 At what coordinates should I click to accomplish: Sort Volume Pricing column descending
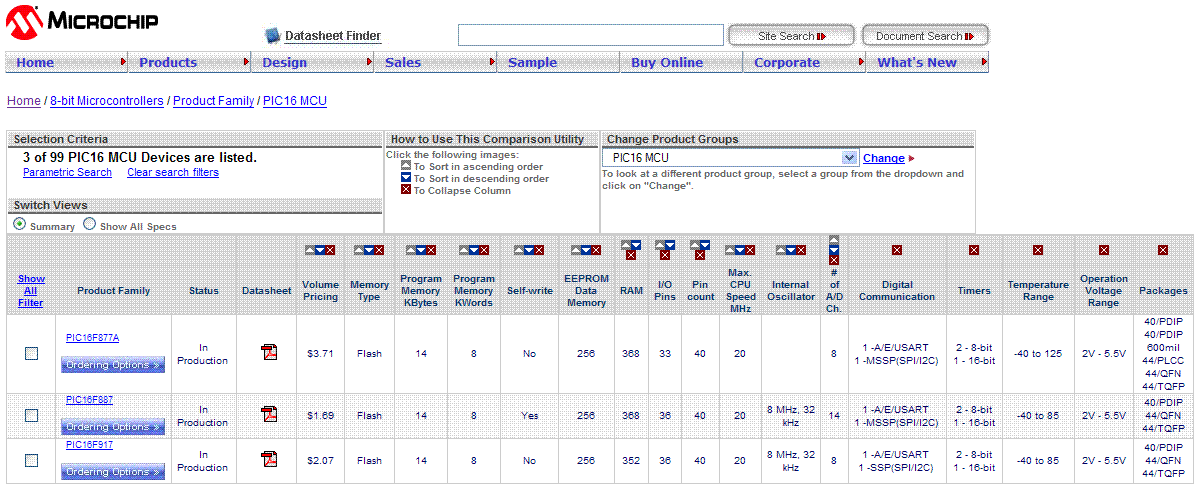point(319,250)
